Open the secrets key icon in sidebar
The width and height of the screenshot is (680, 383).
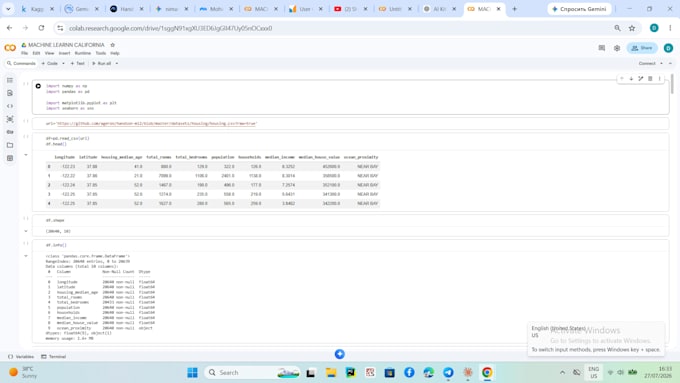(x=10, y=132)
